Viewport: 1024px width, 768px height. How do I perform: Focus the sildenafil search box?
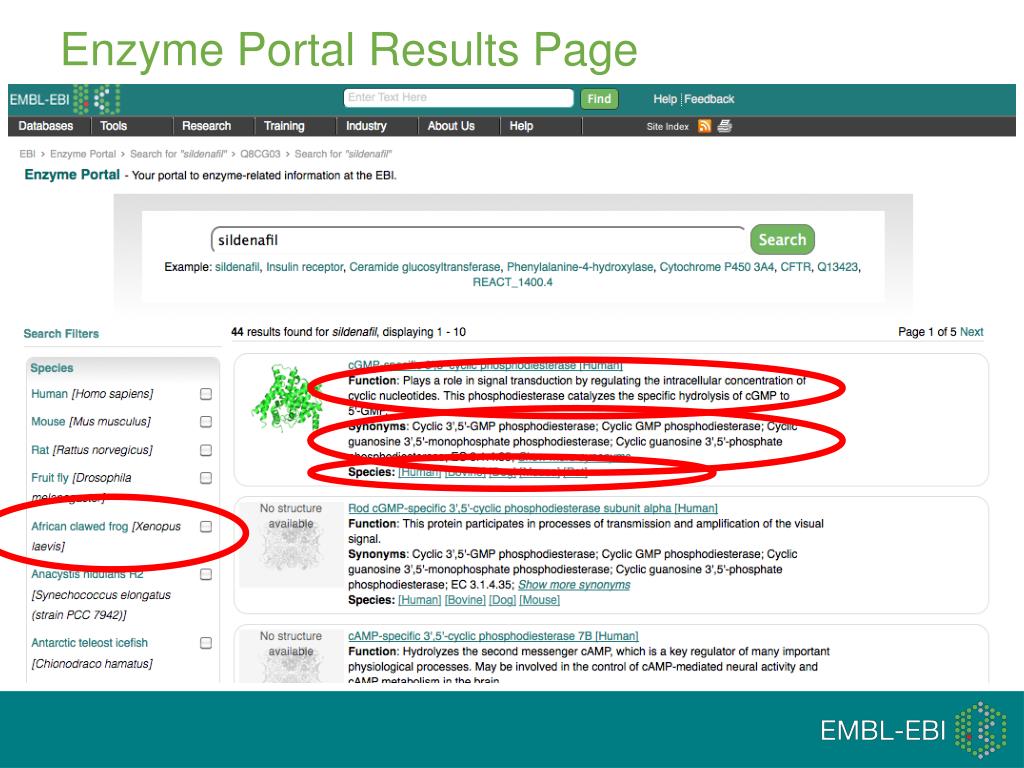pos(477,240)
